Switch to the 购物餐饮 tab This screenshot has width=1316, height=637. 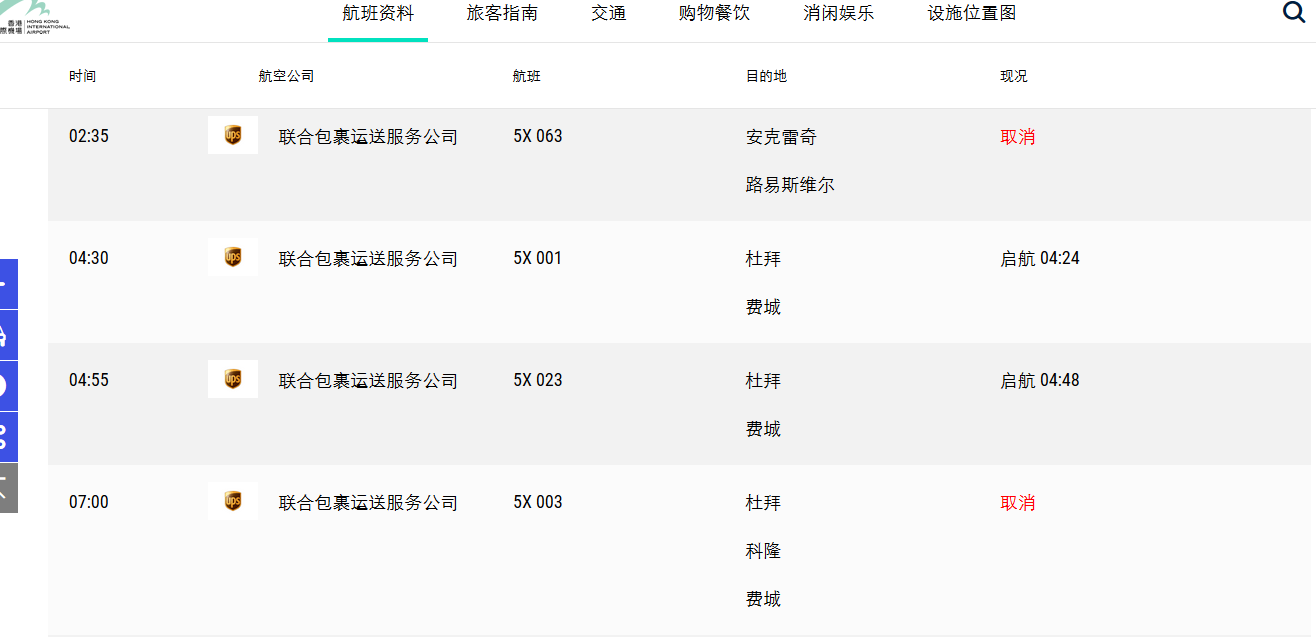(x=714, y=14)
